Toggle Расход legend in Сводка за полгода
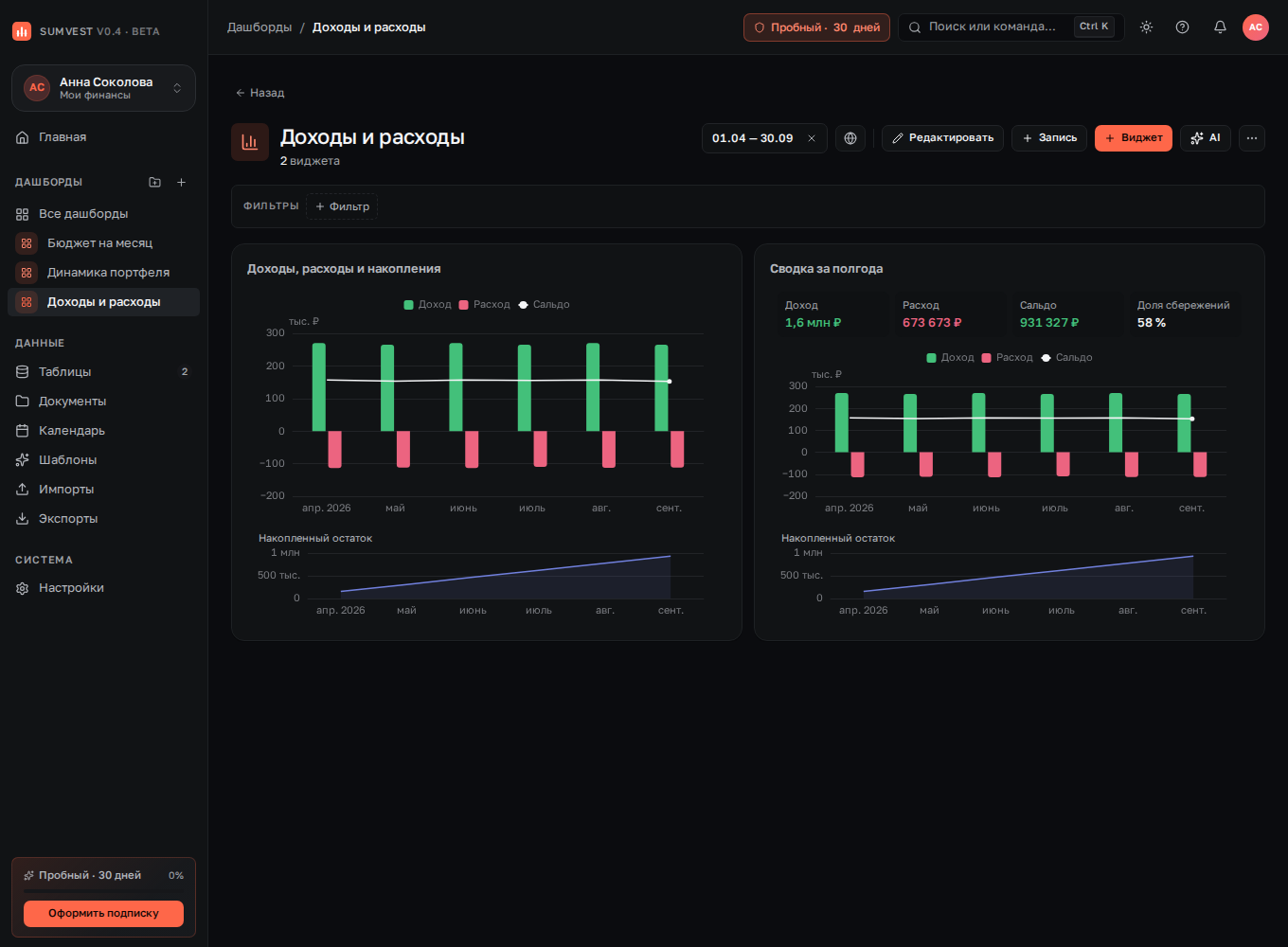 pyautogui.click(x=1008, y=358)
